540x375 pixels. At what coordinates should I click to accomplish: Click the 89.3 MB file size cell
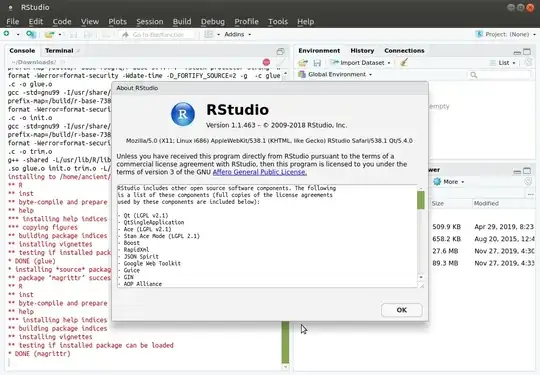(445, 263)
